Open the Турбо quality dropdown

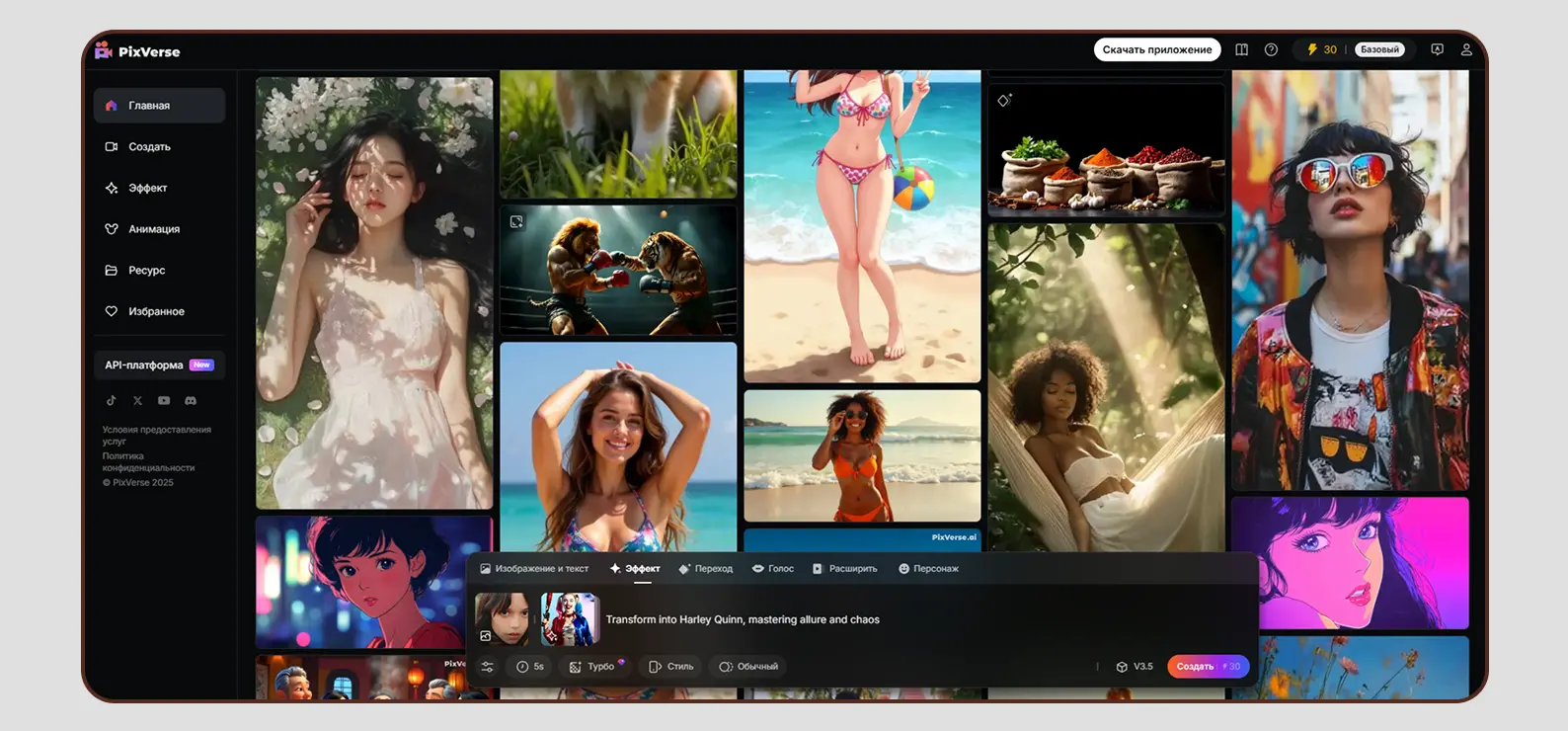(595, 667)
